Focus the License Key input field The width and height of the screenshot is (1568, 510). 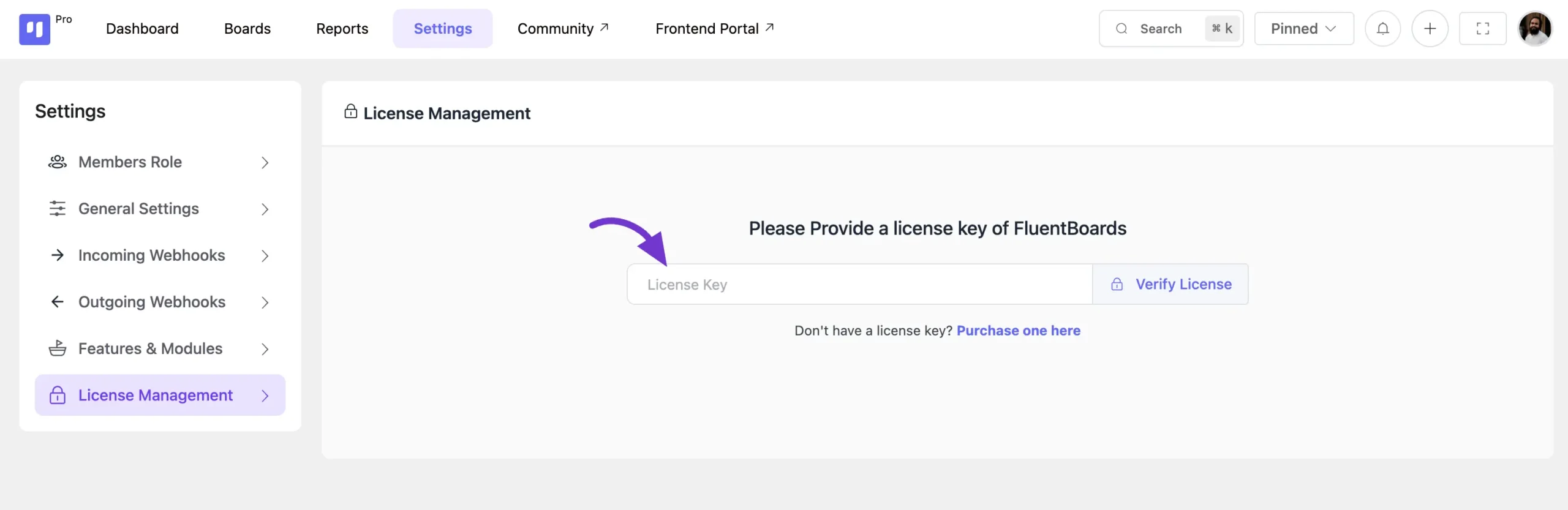(859, 285)
